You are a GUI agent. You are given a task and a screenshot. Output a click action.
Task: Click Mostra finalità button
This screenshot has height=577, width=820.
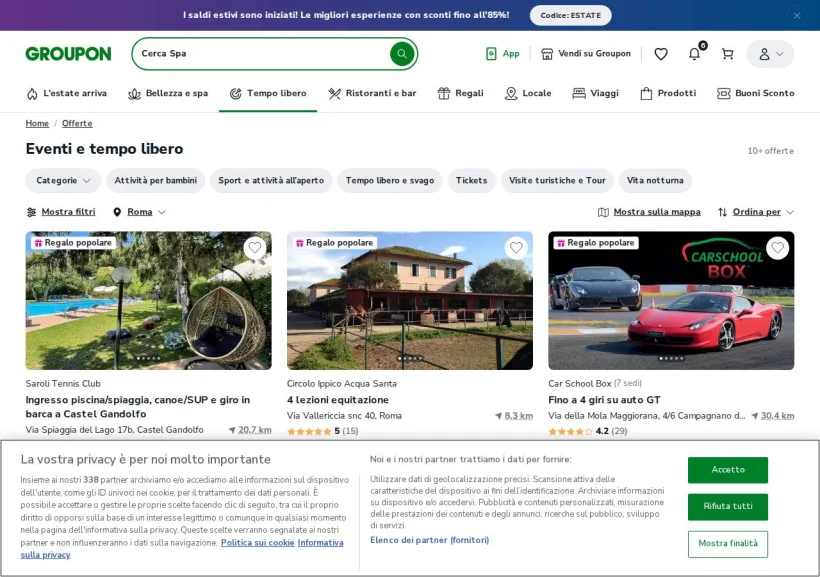(x=727, y=544)
